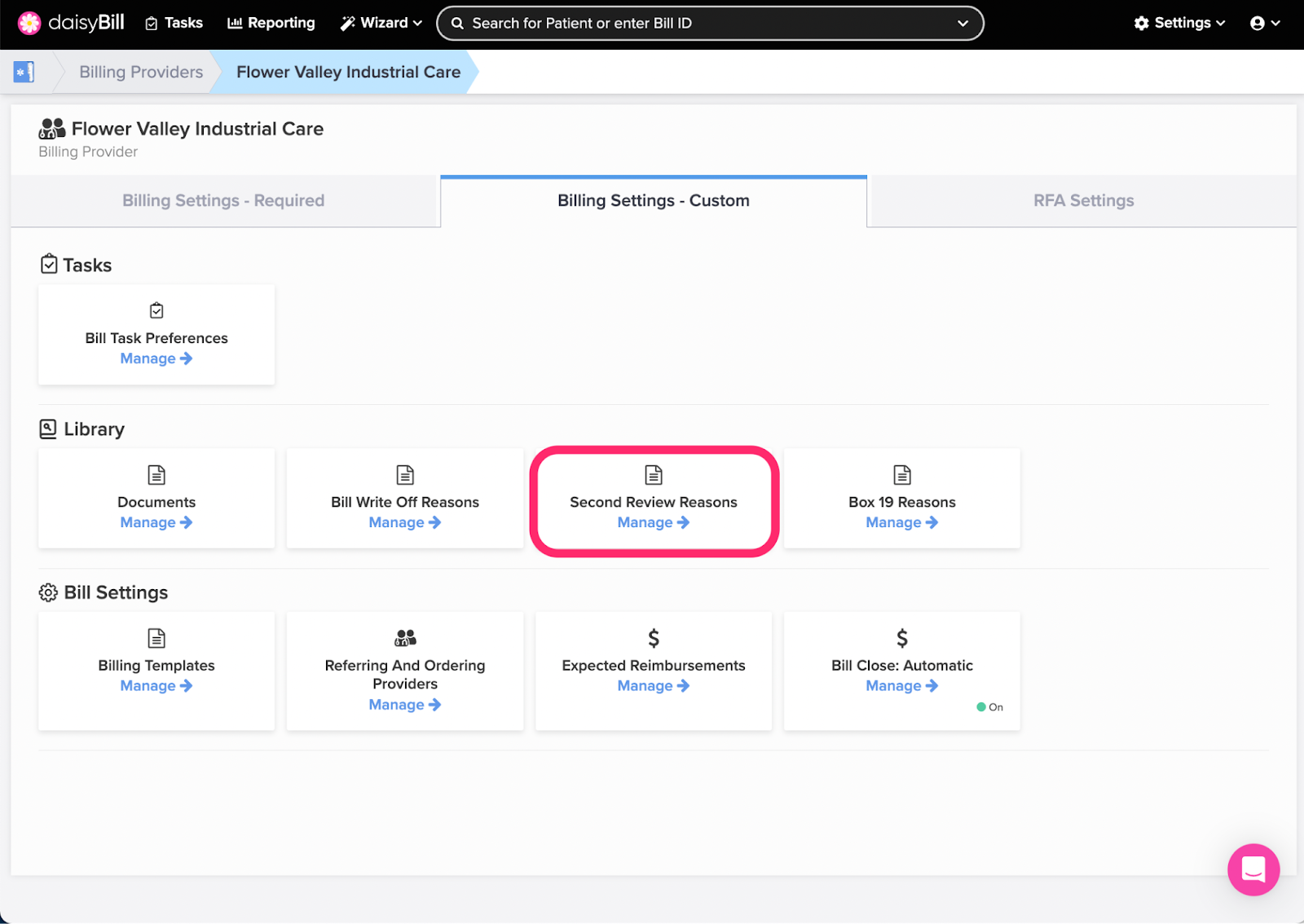Expand the search bar dropdown chevron
Screen dimensions: 1304x924
point(963,23)
